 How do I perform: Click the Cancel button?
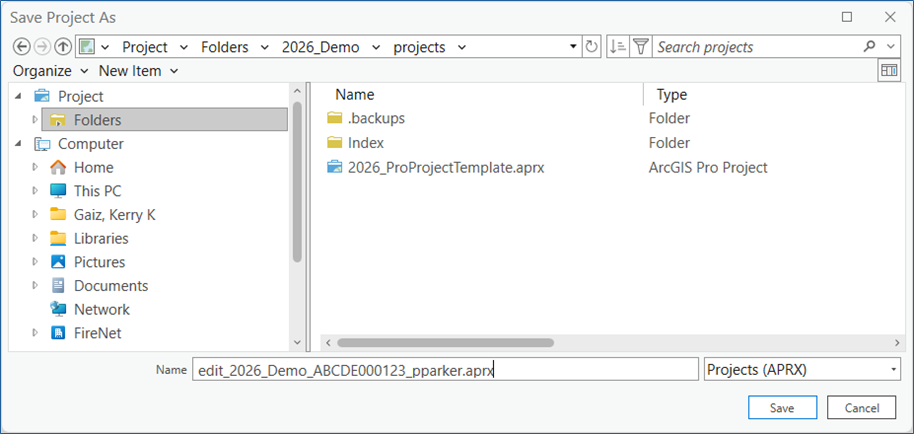(861, 407)
